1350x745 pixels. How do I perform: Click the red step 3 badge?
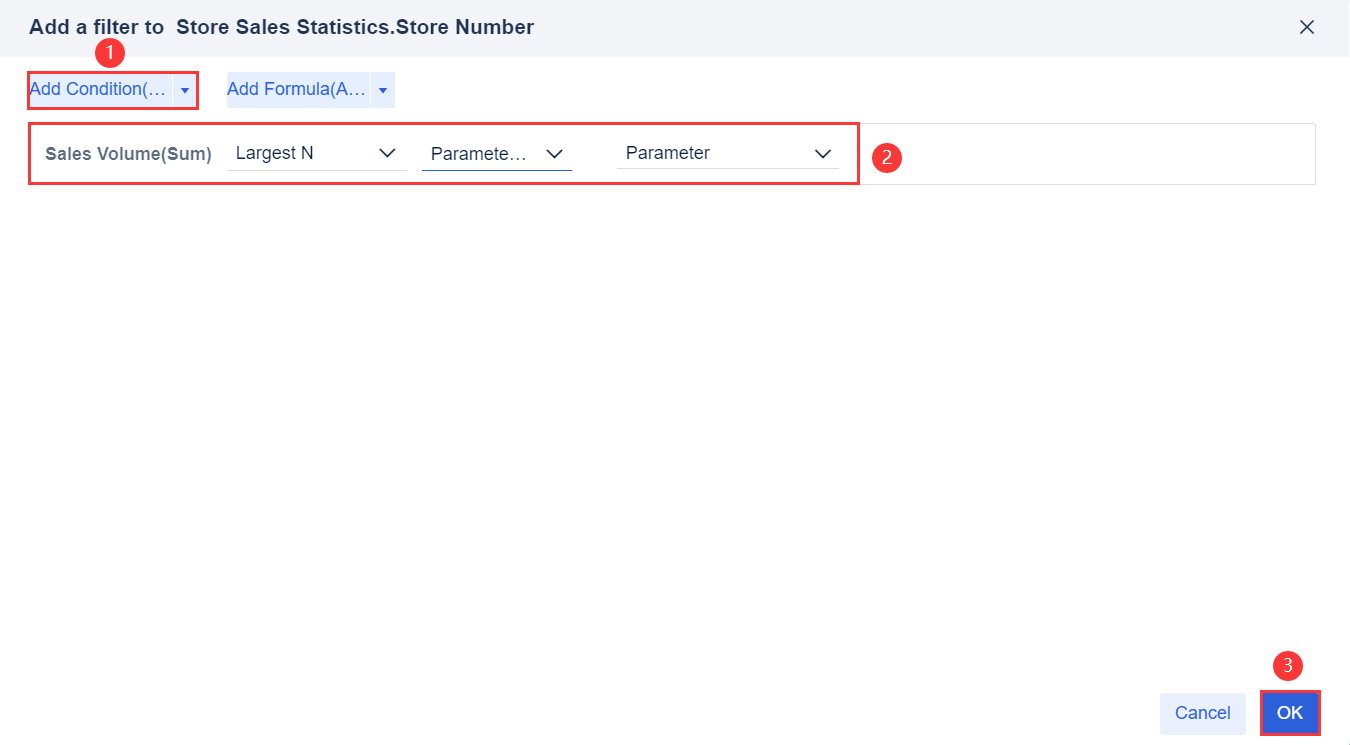(x=1288, y=666)
